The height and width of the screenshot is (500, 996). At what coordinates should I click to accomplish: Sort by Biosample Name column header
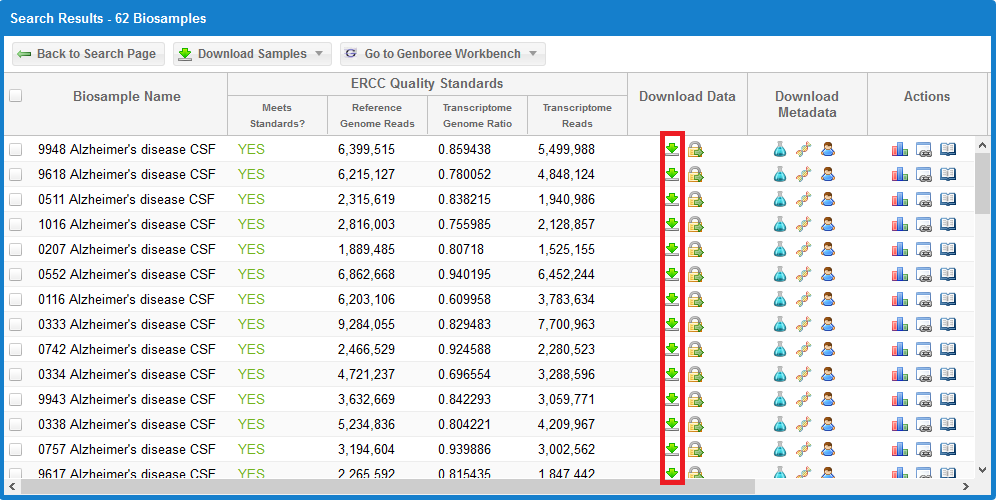coord(127,96)
